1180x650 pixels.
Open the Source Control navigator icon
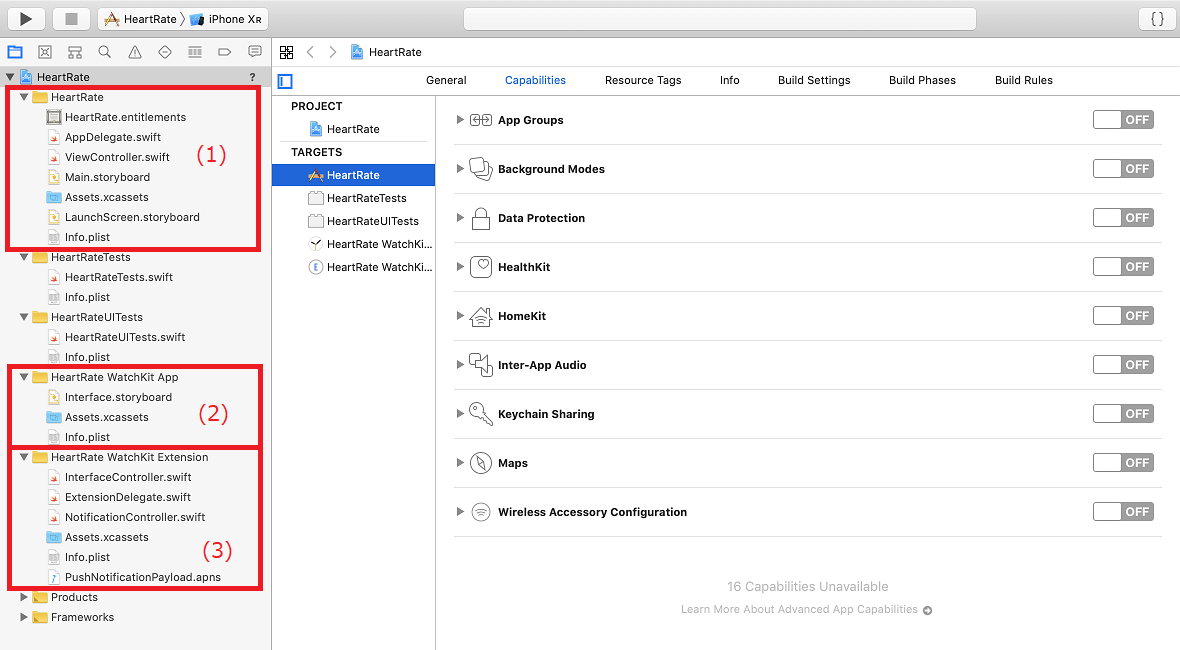point(45,52)
